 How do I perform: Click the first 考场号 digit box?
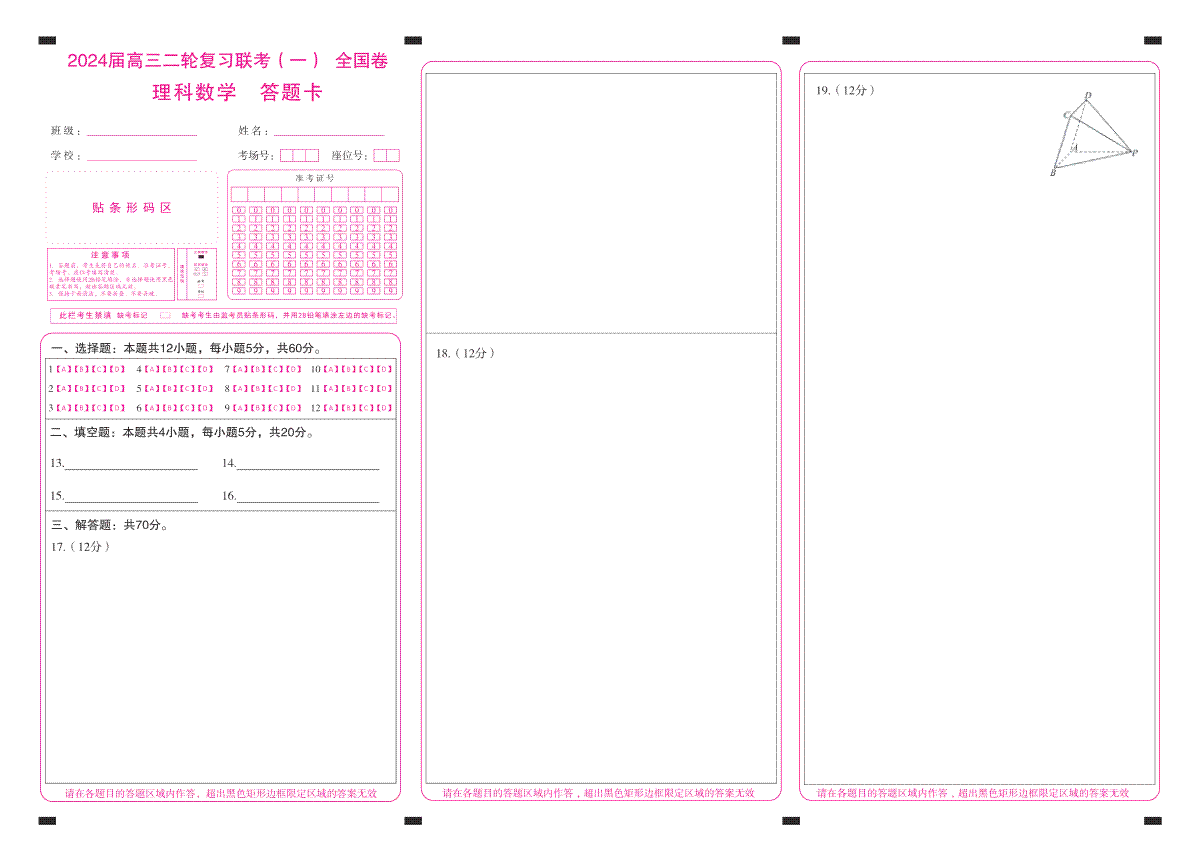[287, 155]
